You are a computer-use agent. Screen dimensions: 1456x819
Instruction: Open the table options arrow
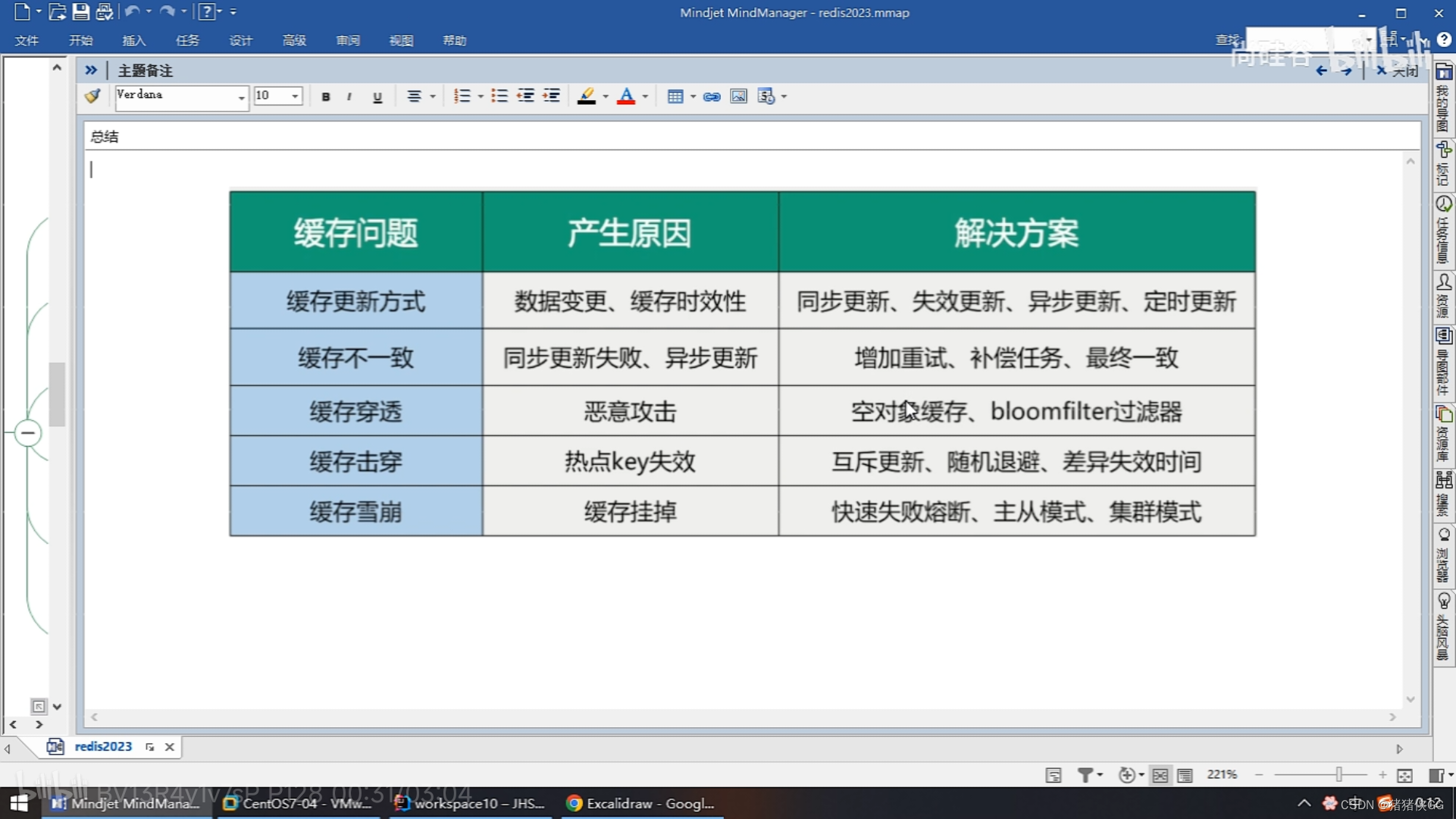pos(693,96)
